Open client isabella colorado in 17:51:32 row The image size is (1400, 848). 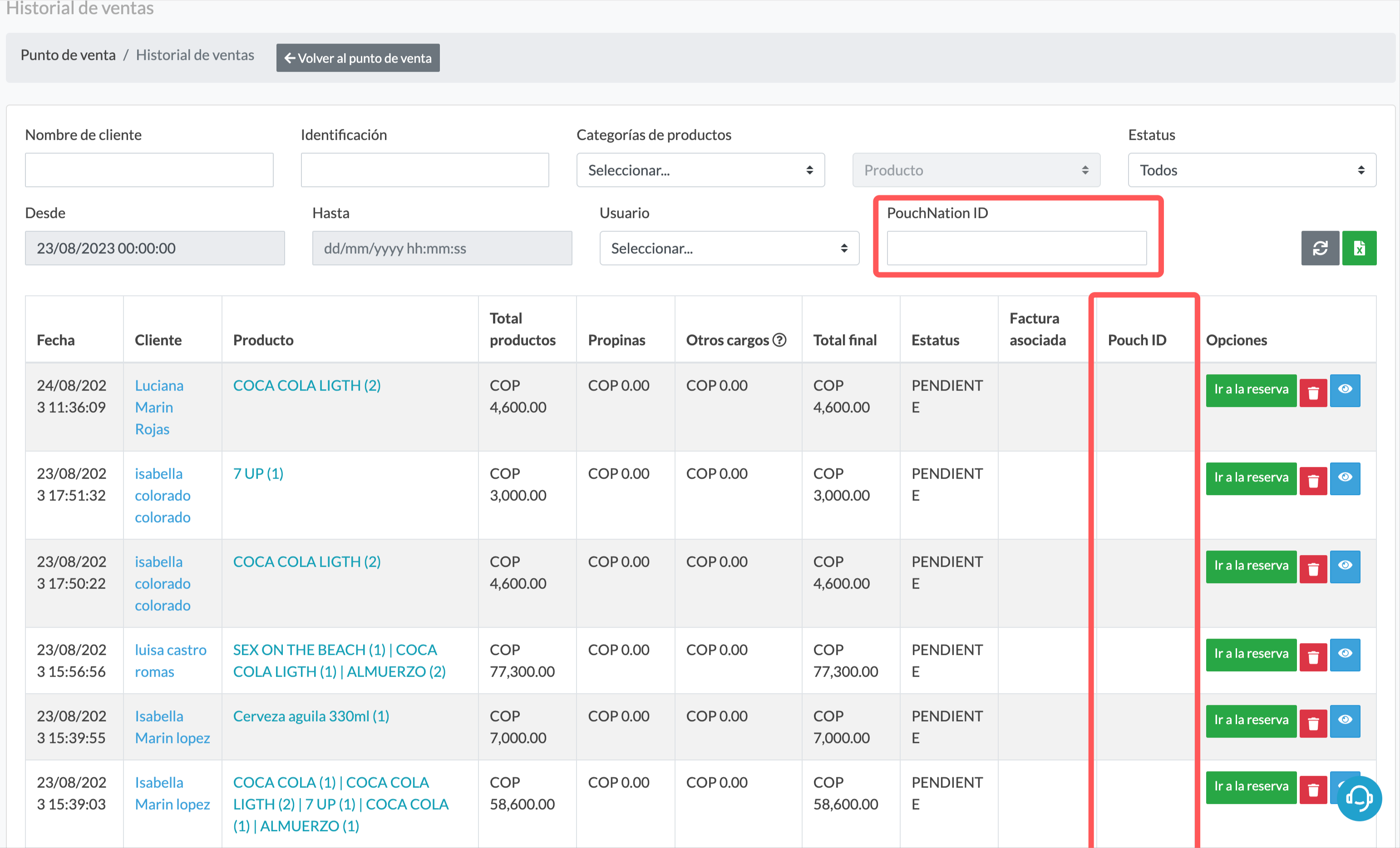click(163, 495)
